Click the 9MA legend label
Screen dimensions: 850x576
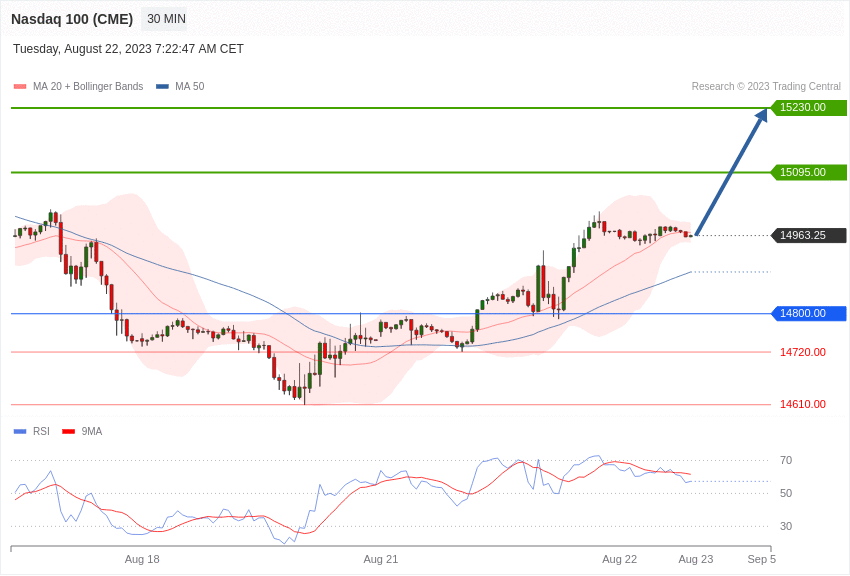(x=92, y=431)
